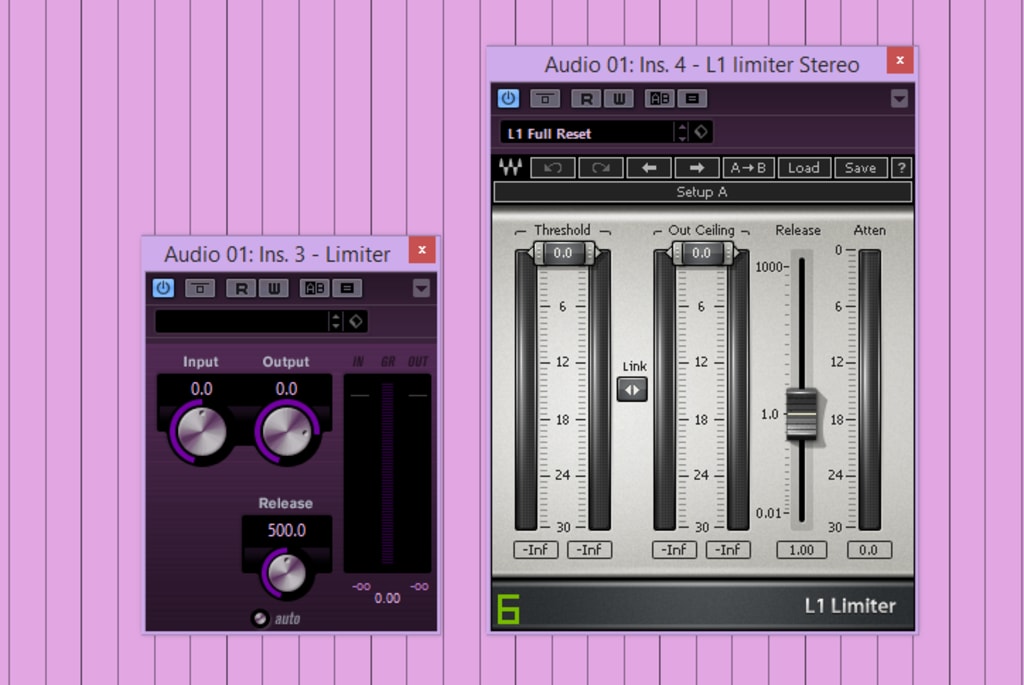
Task: Click right Threshold -Inf peak readout
Action: [x=589, y=550]
